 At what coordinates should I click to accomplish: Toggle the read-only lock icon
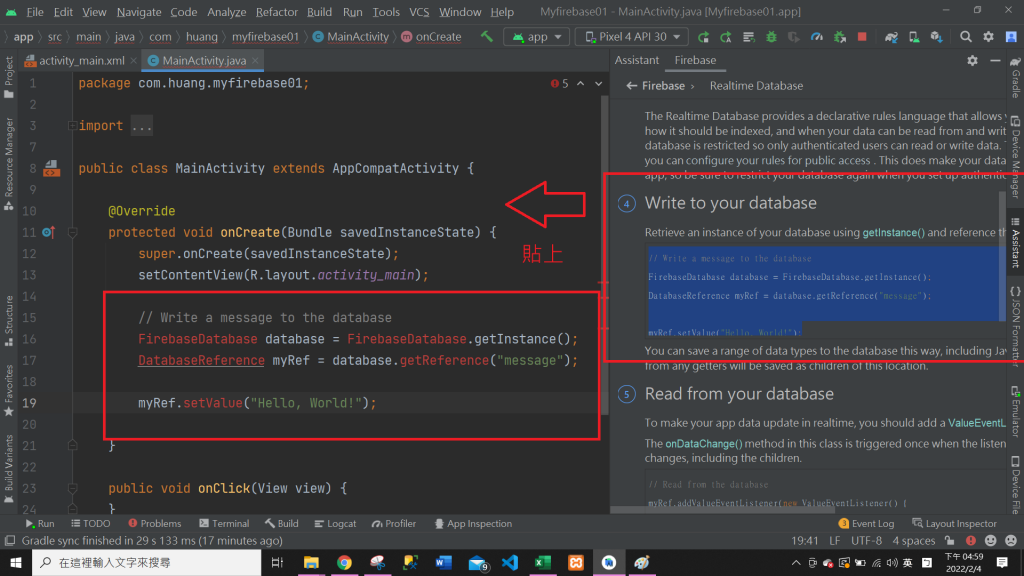point(950,541)
